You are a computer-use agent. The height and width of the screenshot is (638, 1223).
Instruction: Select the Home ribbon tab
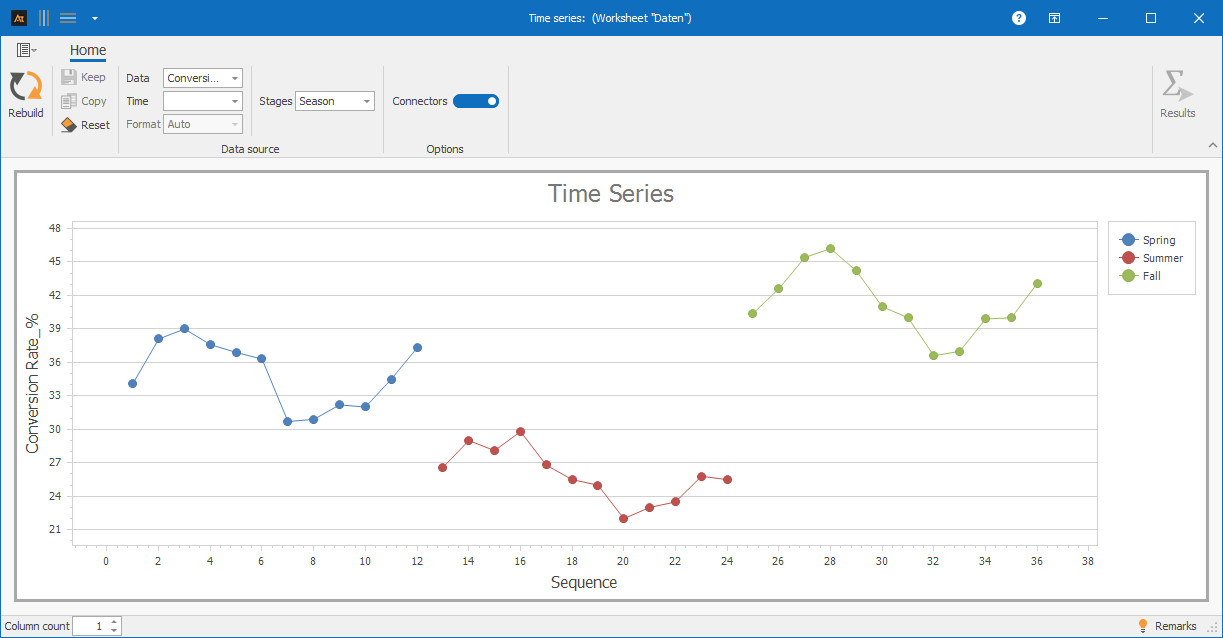click(x=88, y=51)
